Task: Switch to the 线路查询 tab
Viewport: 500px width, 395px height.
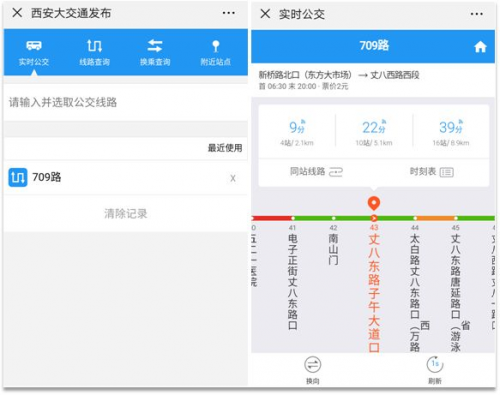Action: click(x=94, y=53)
